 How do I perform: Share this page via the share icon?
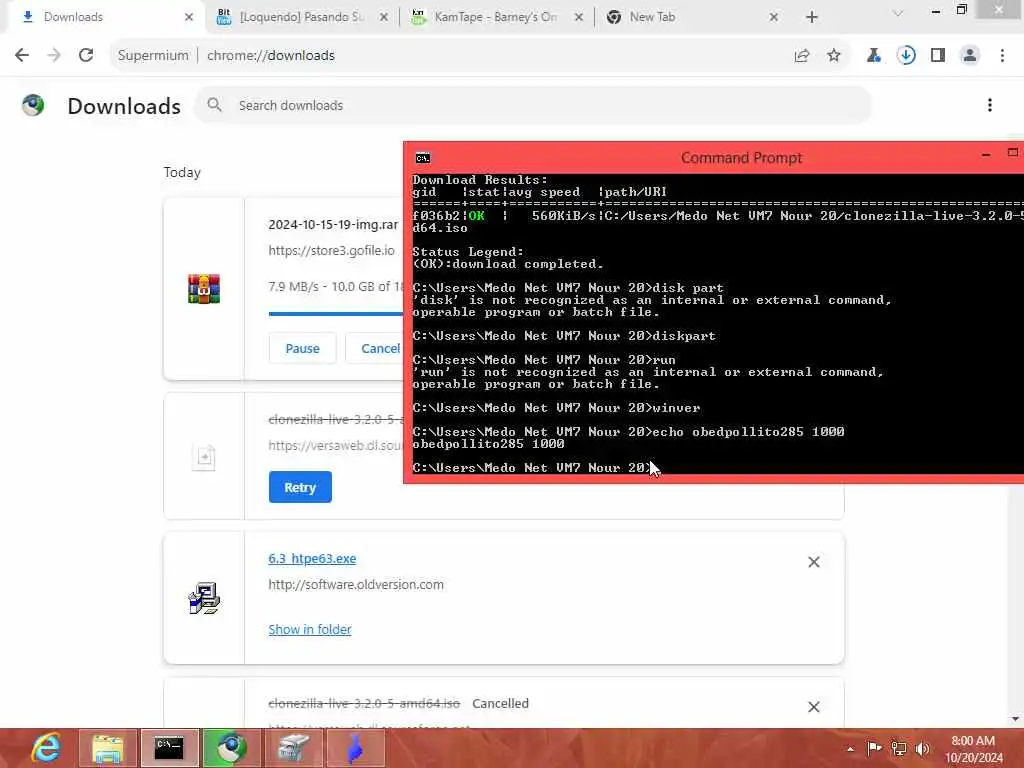802,56
